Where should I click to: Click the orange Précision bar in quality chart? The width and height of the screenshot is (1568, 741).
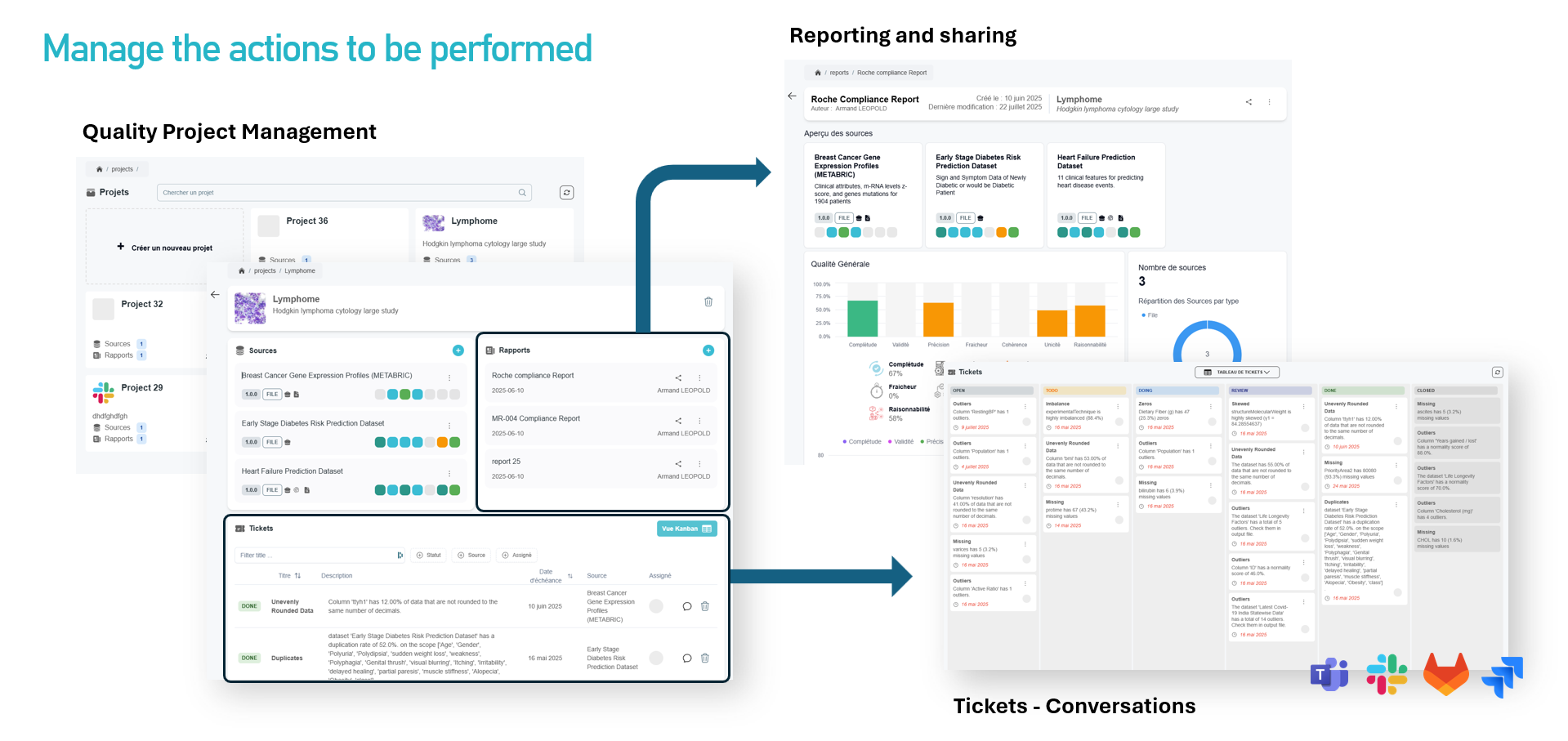point(938,319)
